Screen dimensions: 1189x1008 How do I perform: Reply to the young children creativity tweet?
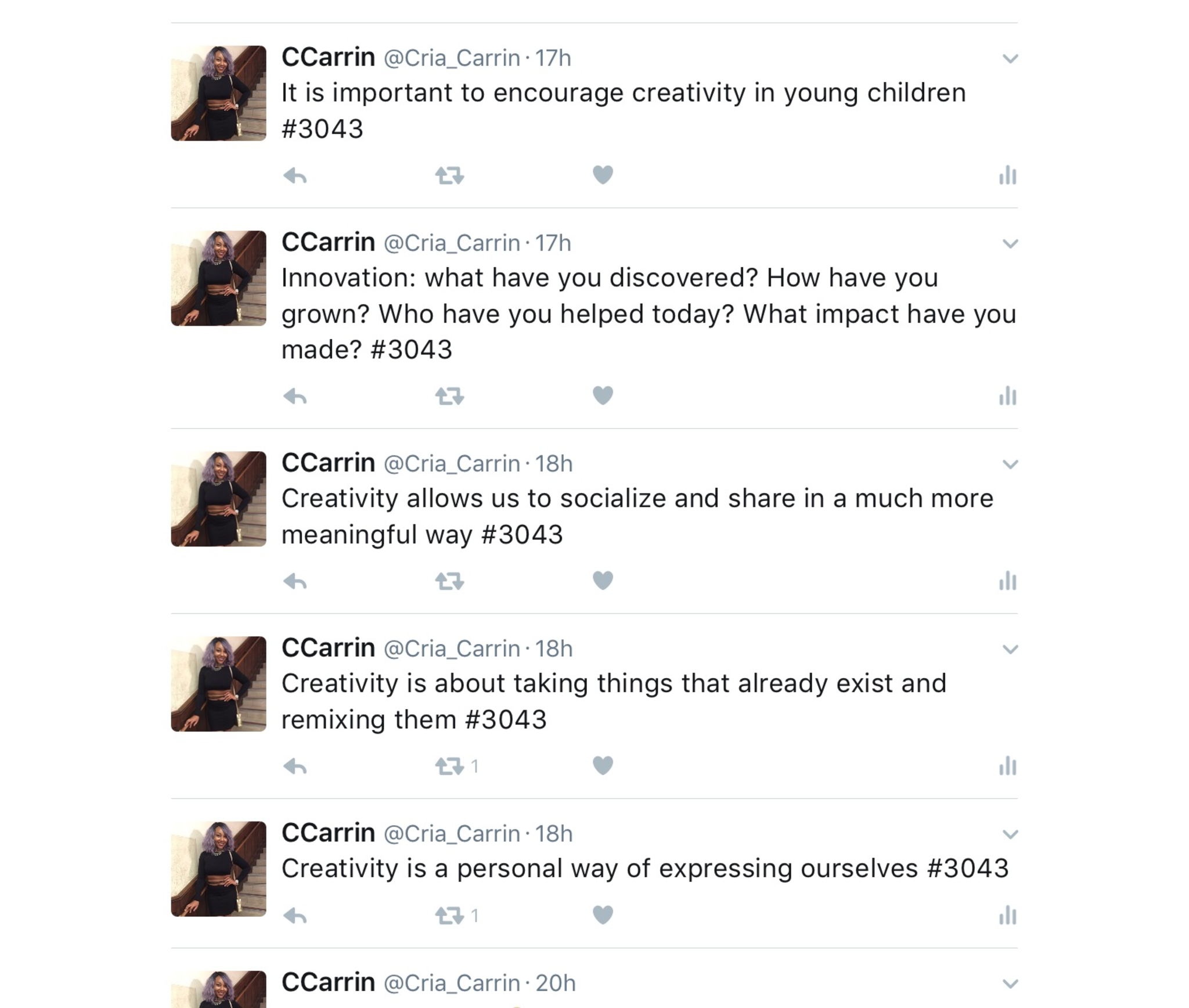tap(295, 175)
